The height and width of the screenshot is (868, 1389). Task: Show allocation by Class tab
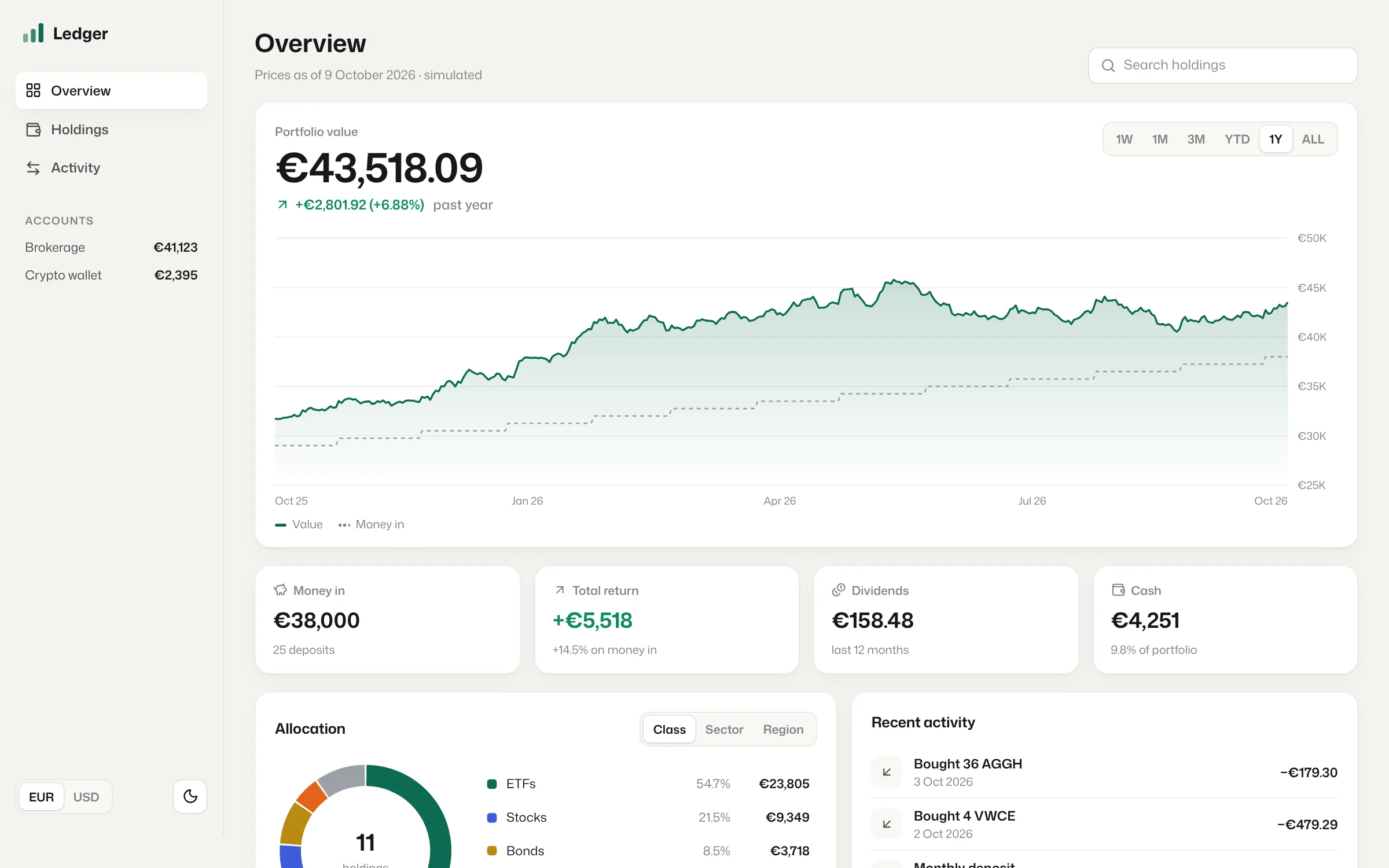coord(669,729)
